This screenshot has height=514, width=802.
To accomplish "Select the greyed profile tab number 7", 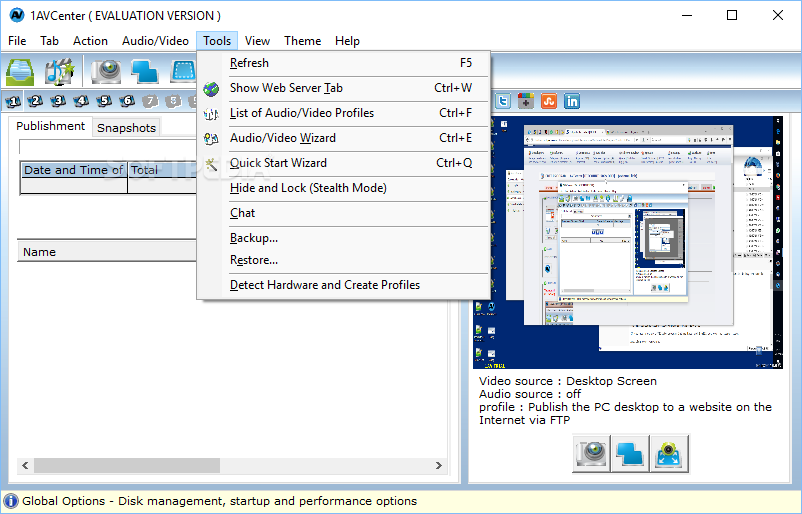I will 150,101.
